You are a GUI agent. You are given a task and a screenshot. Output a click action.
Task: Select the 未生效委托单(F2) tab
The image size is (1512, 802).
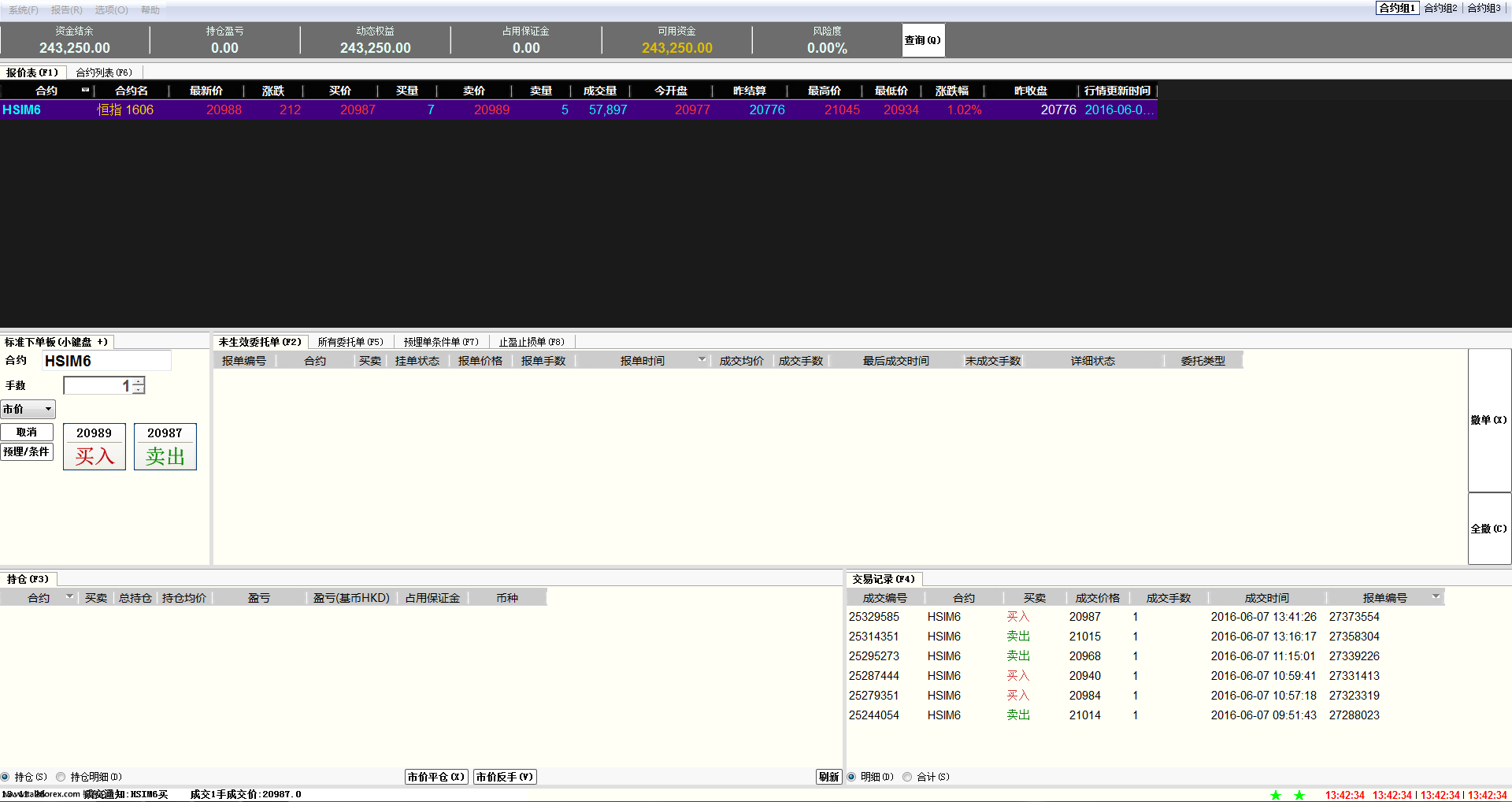(x=260, y=342)
